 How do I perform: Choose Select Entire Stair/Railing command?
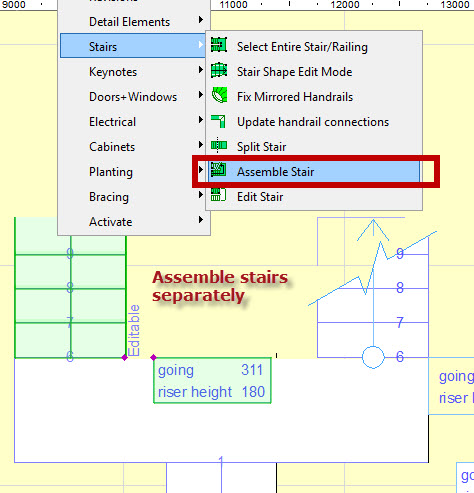[314, 47]
